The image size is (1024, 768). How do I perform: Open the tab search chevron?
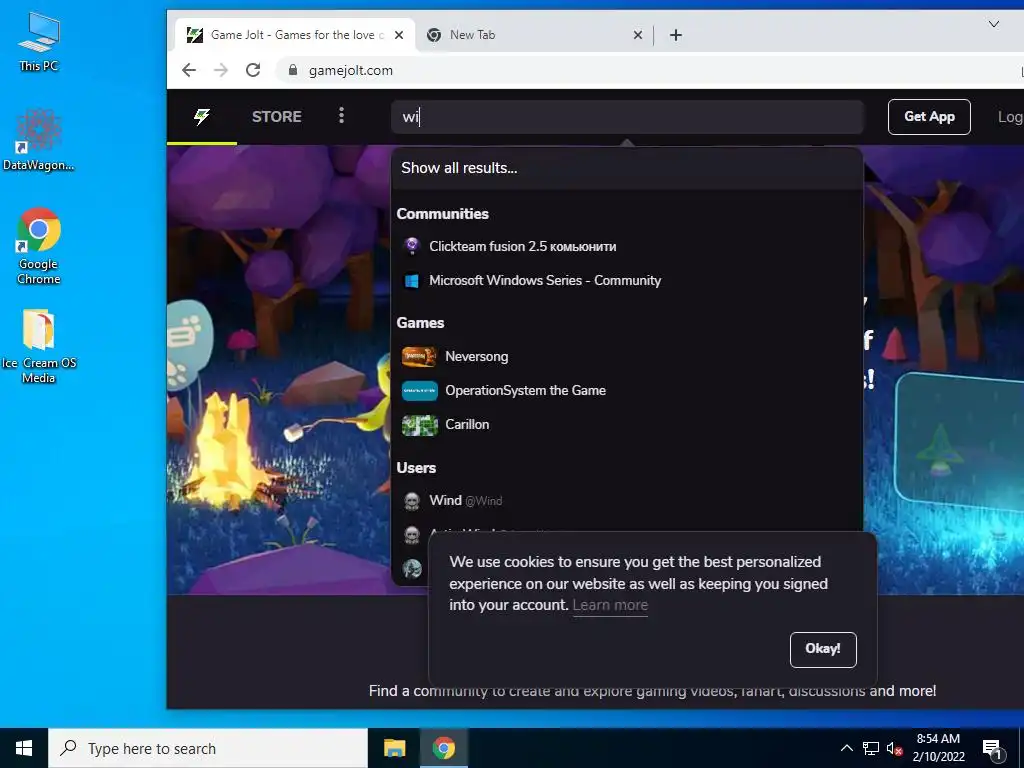point(993,24)
